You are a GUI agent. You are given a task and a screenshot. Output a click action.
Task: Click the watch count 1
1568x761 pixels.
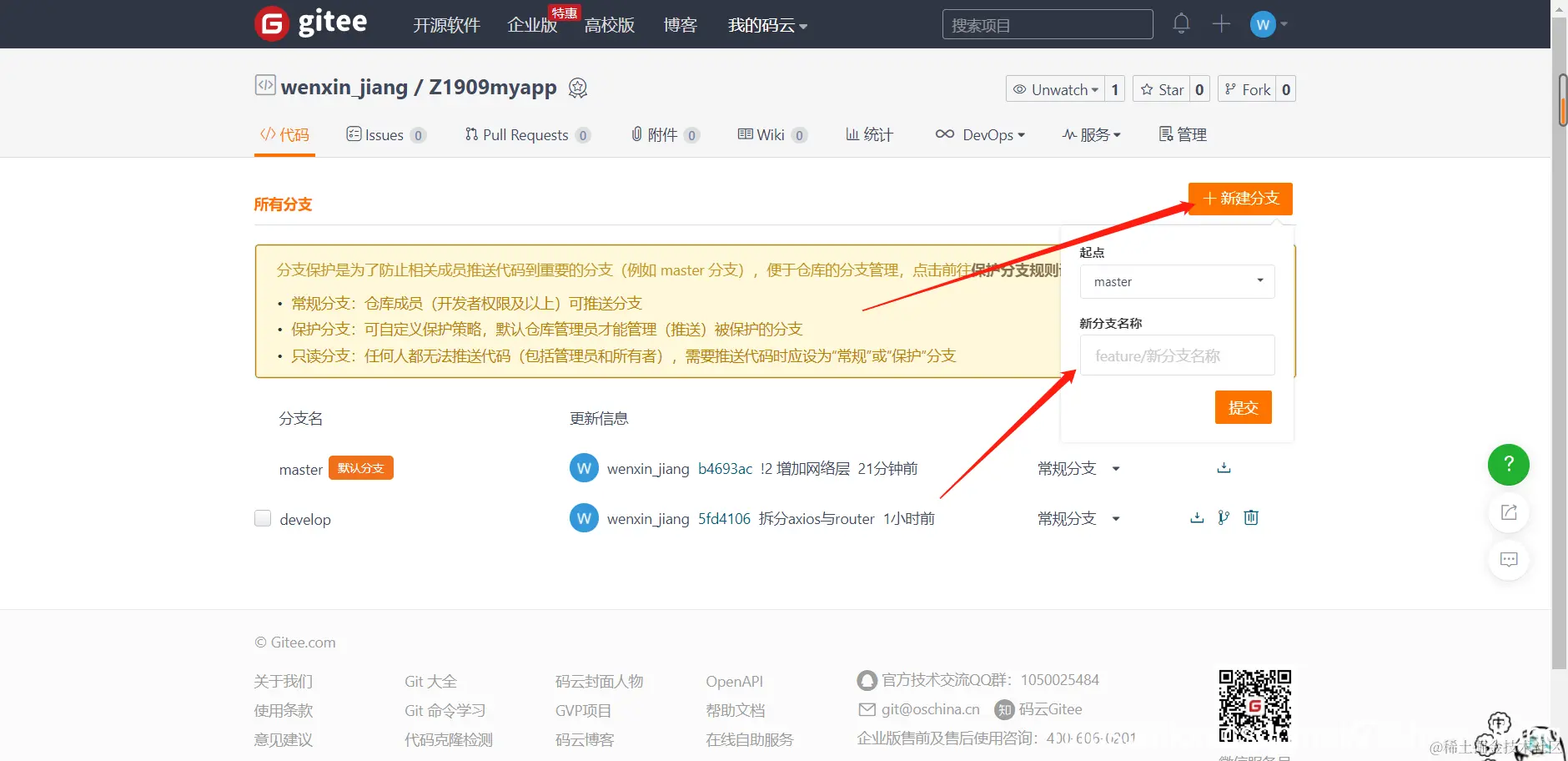tap(1115, 89)
